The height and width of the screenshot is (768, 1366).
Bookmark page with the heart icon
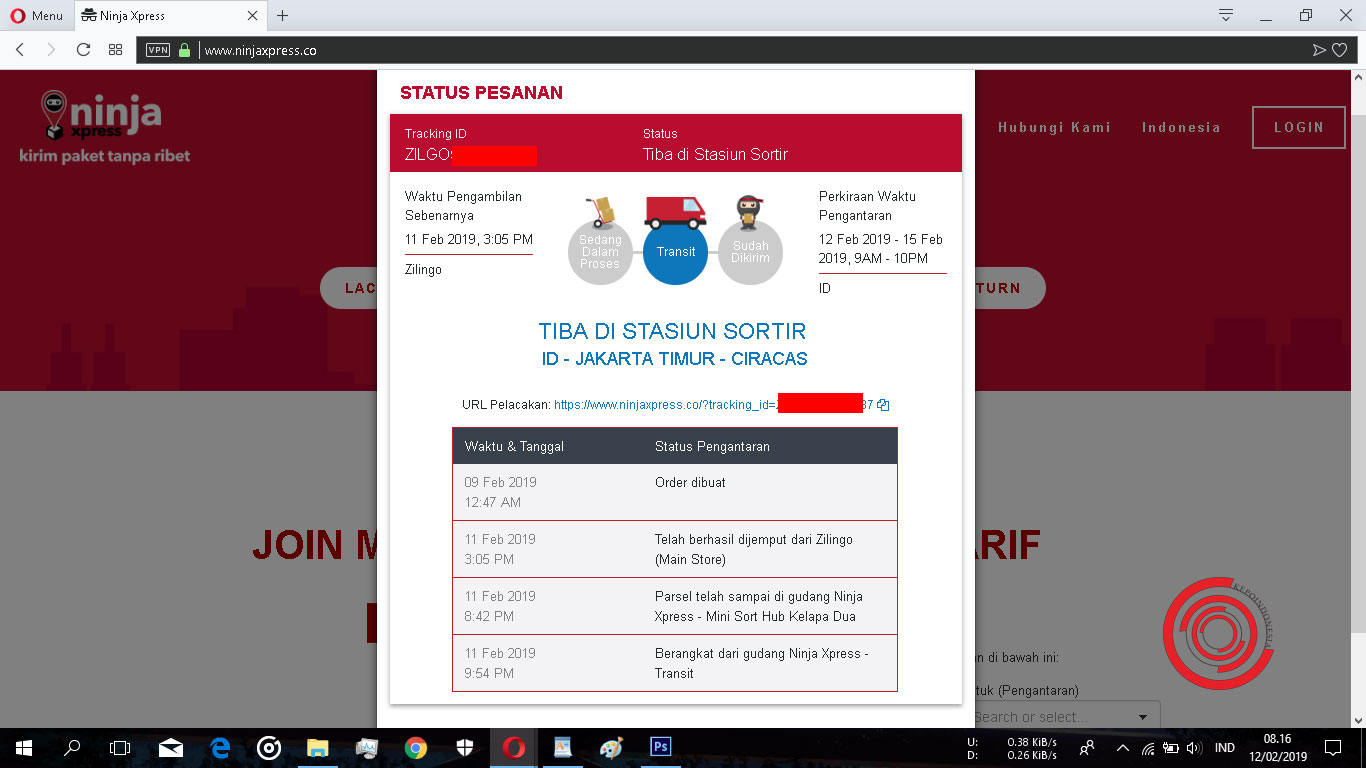(x=1340, y=50)
